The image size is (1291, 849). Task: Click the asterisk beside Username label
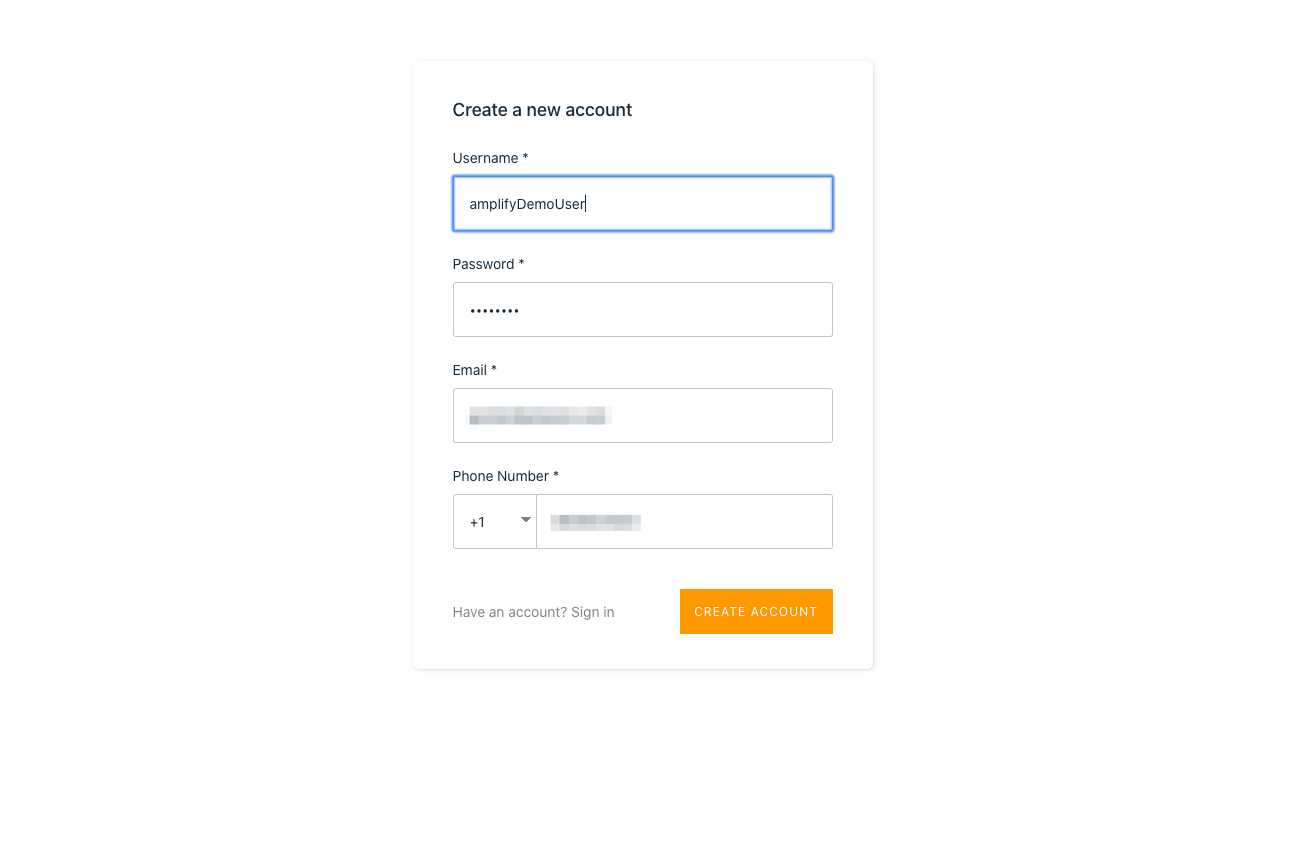coord(525,158)
